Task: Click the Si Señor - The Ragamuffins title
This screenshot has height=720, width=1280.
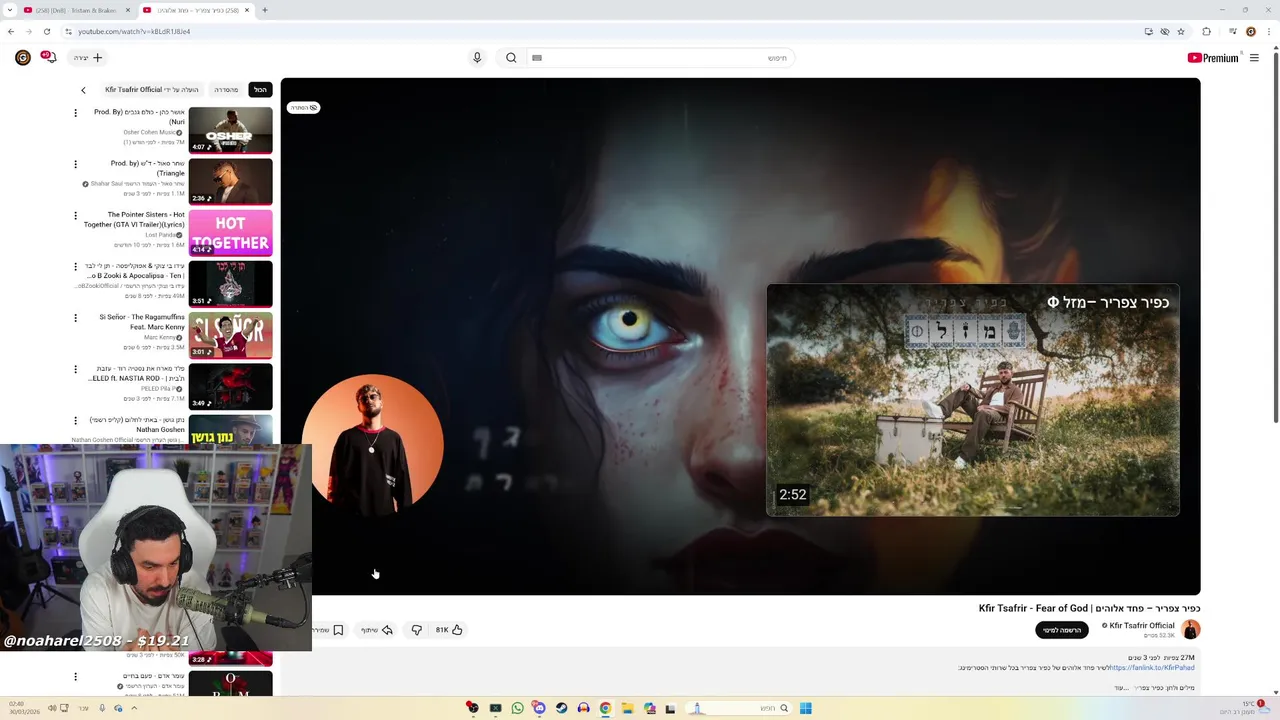Action: (x=142, y=322)
